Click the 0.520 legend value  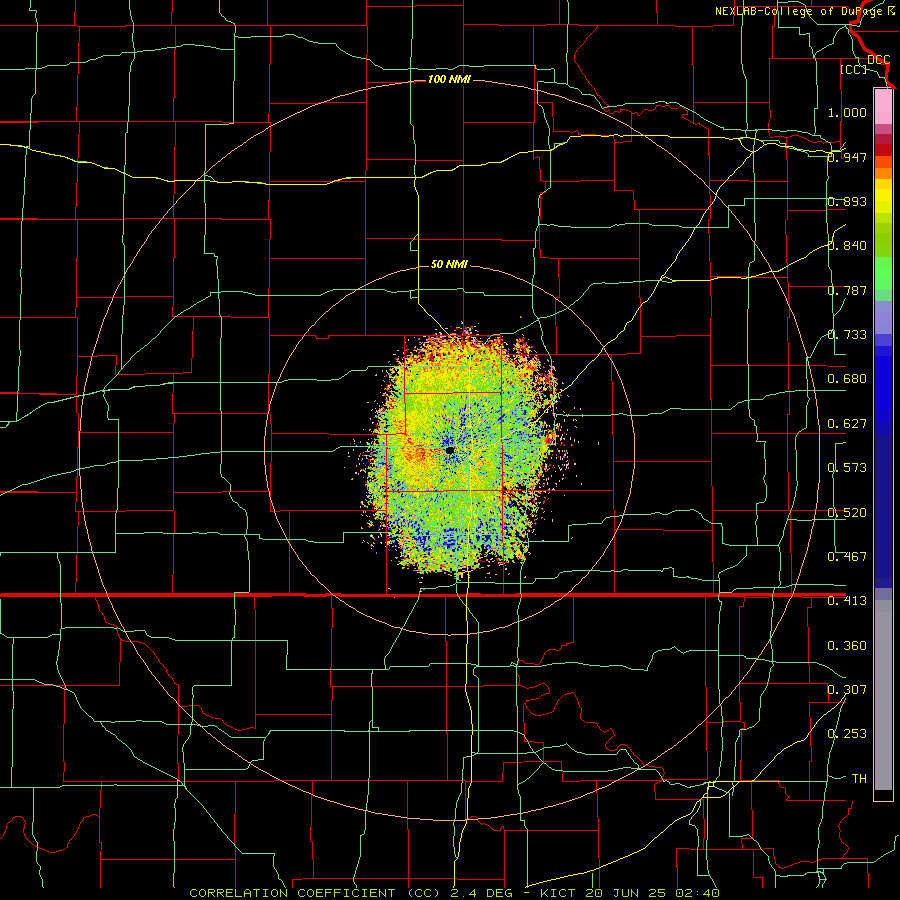[x=847, y=513]
